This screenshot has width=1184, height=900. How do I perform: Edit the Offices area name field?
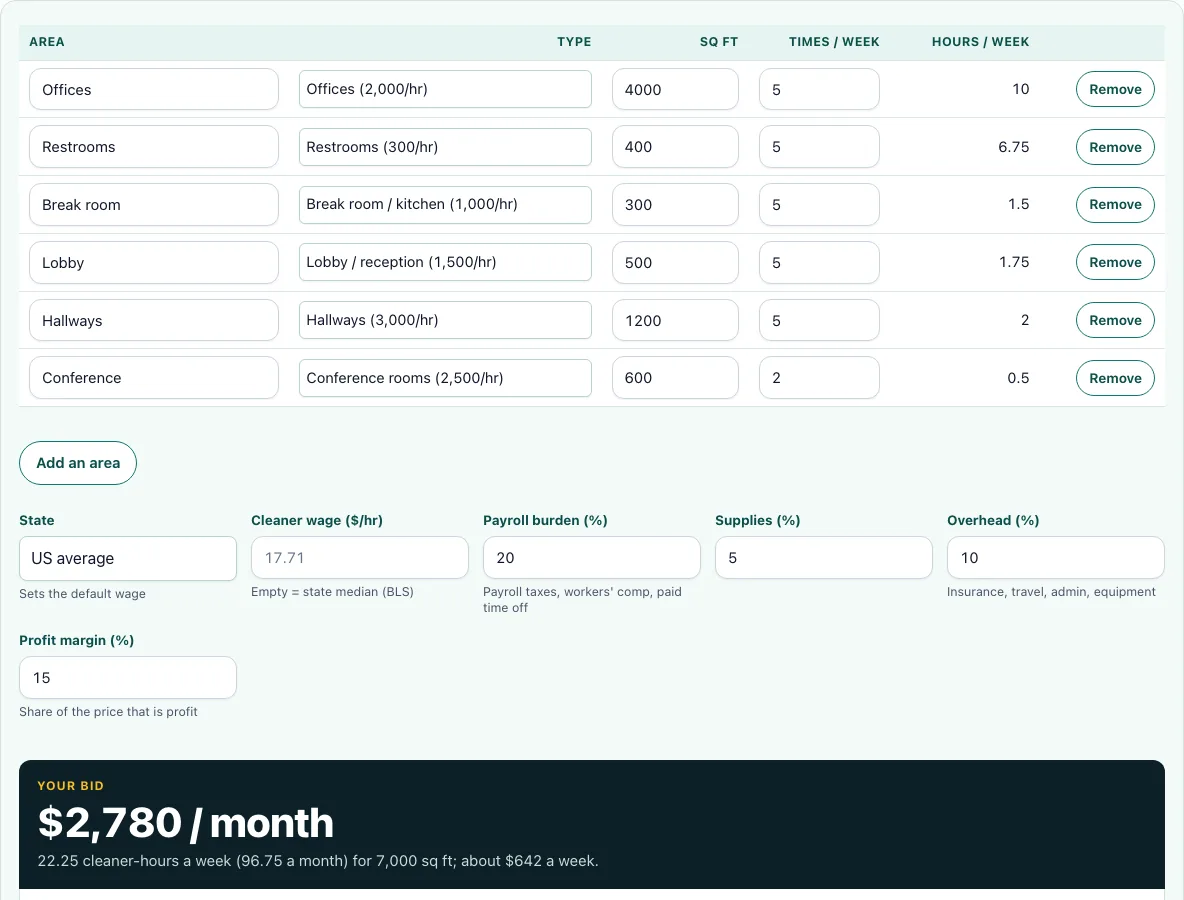tap(154, 89)
